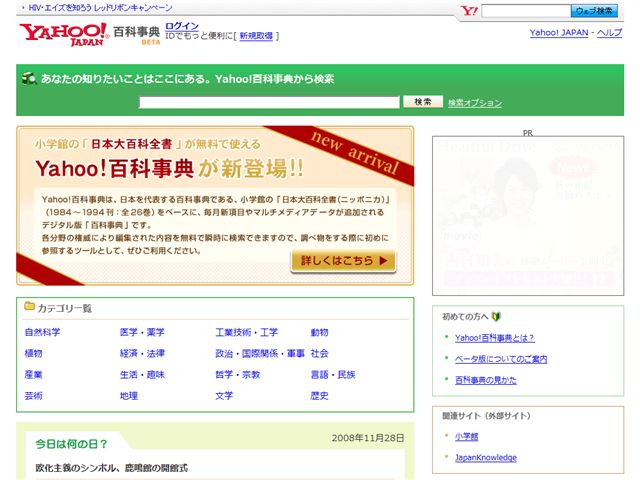Open the ログイン link
The height and width of the screenshot is (480, 640).
pyautogui.click(x=182, y=26)
